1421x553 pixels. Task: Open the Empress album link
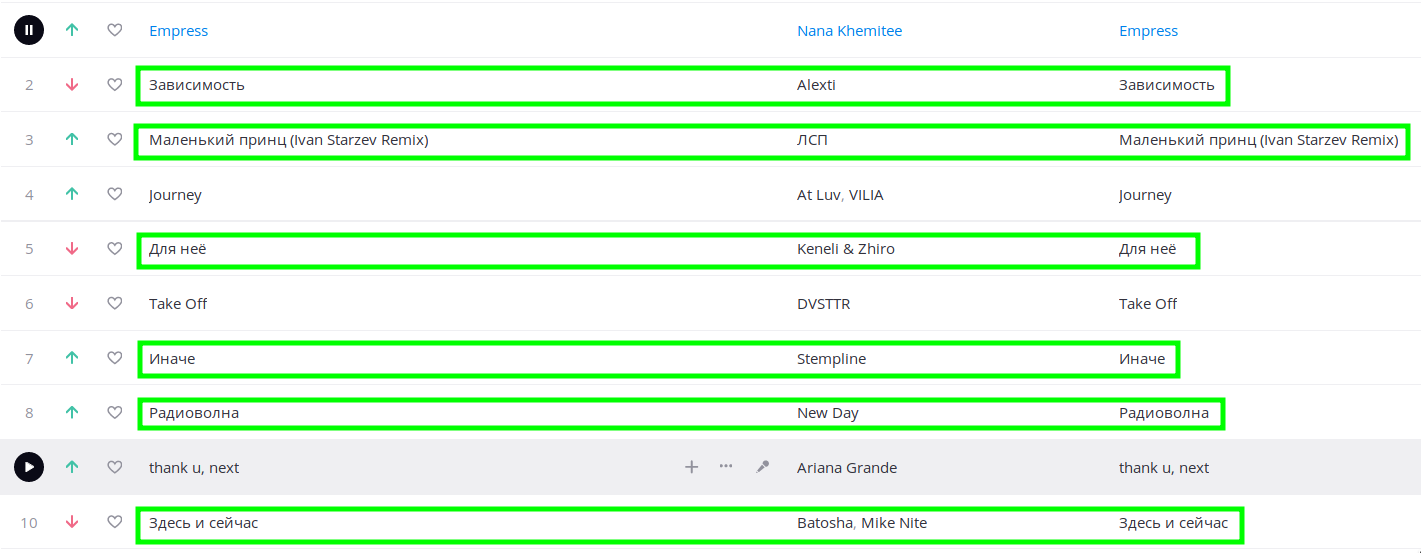point(1148,31)
